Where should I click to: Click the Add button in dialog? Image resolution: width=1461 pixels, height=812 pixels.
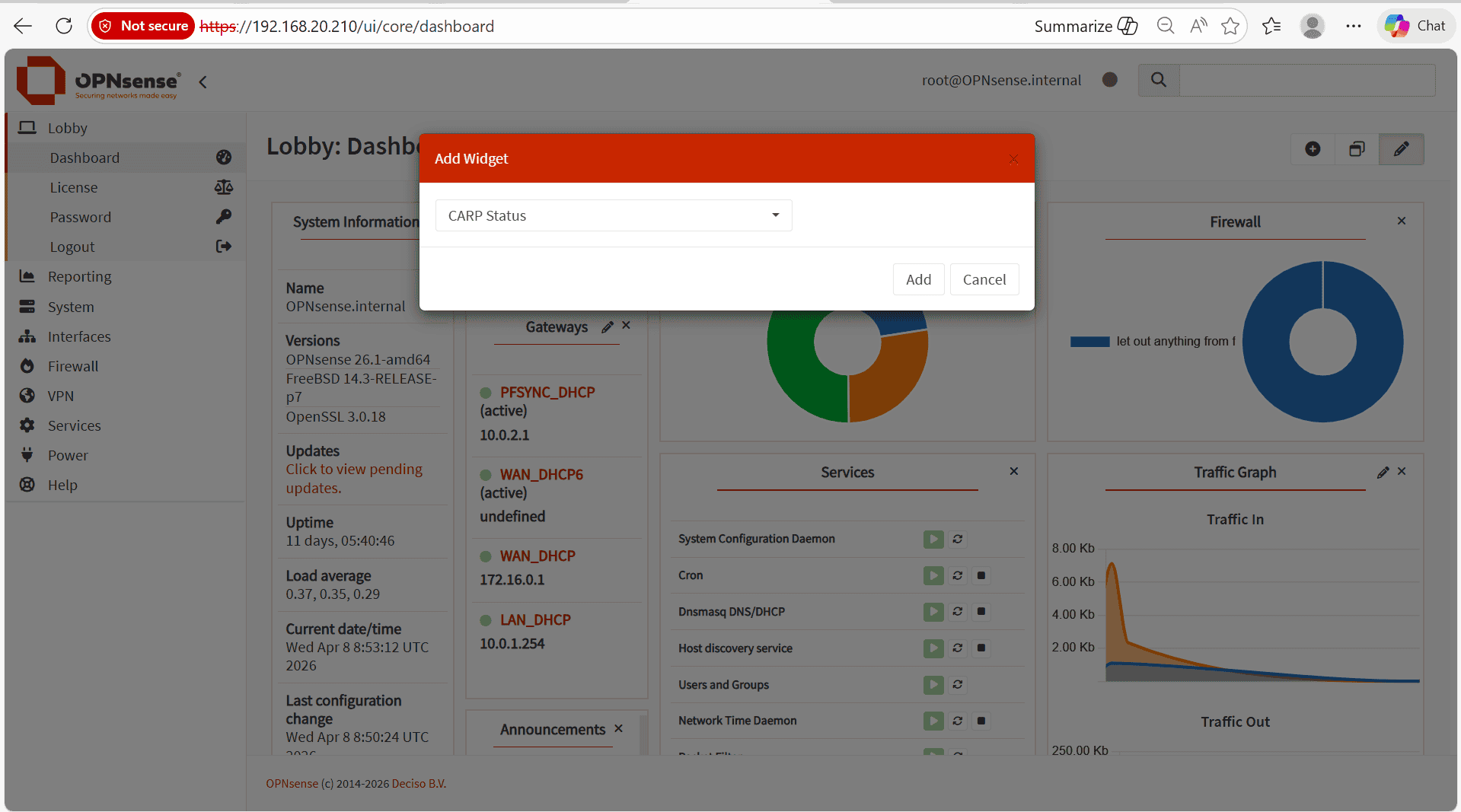point(918,279)
